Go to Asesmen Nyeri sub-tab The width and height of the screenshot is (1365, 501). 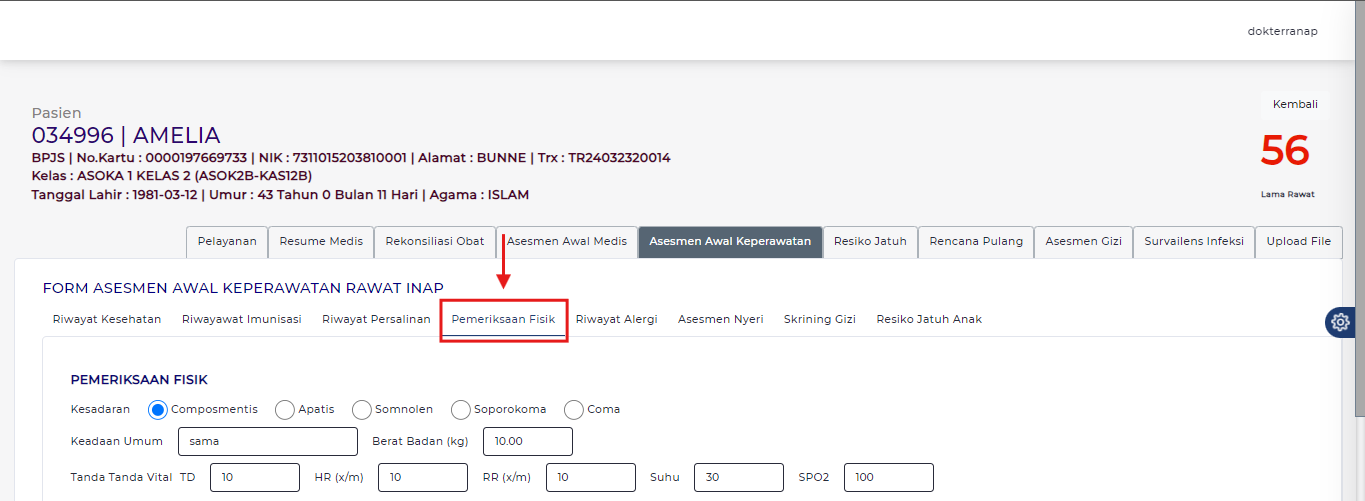point(720,320)
